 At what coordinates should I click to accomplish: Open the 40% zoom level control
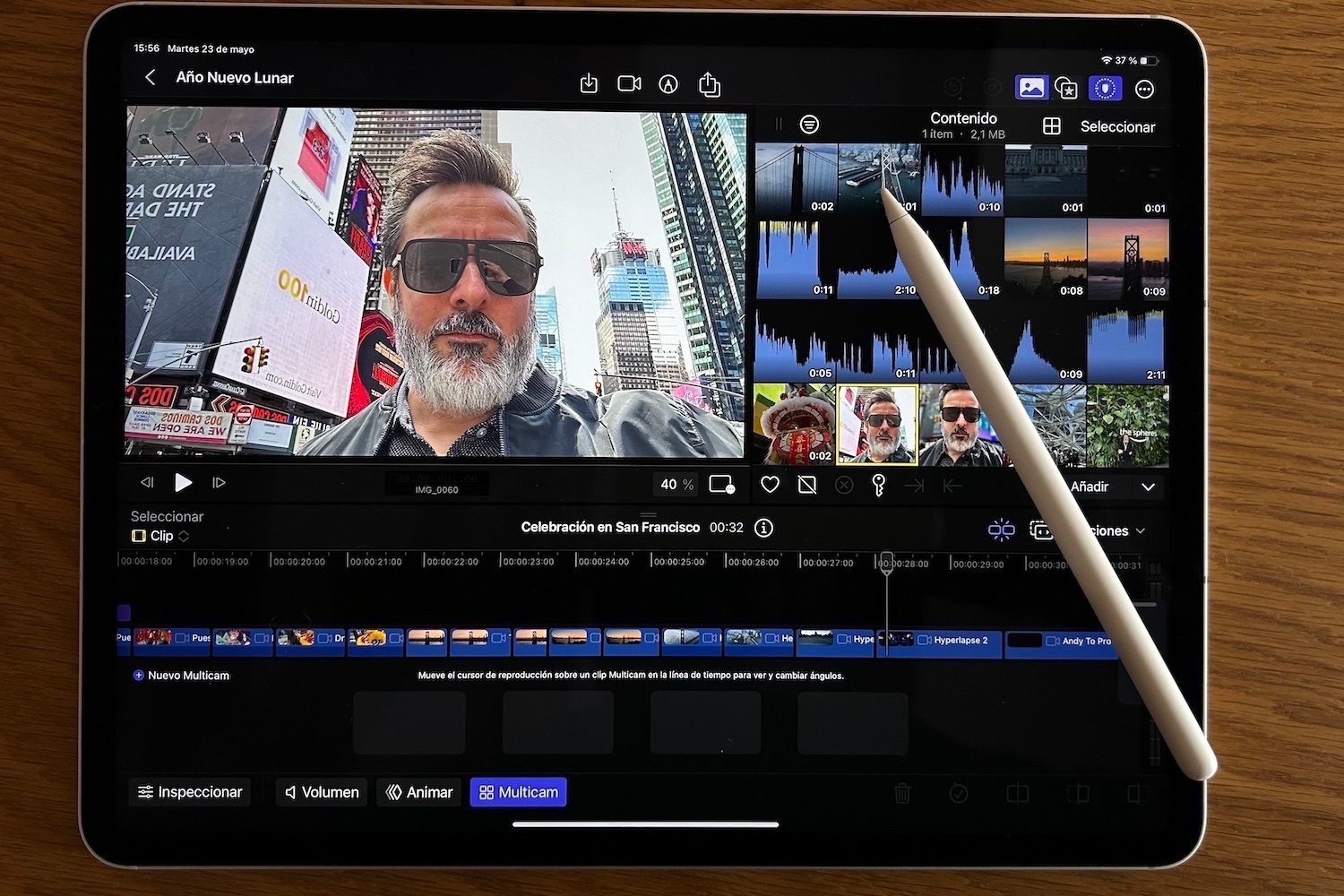[675, 484]
